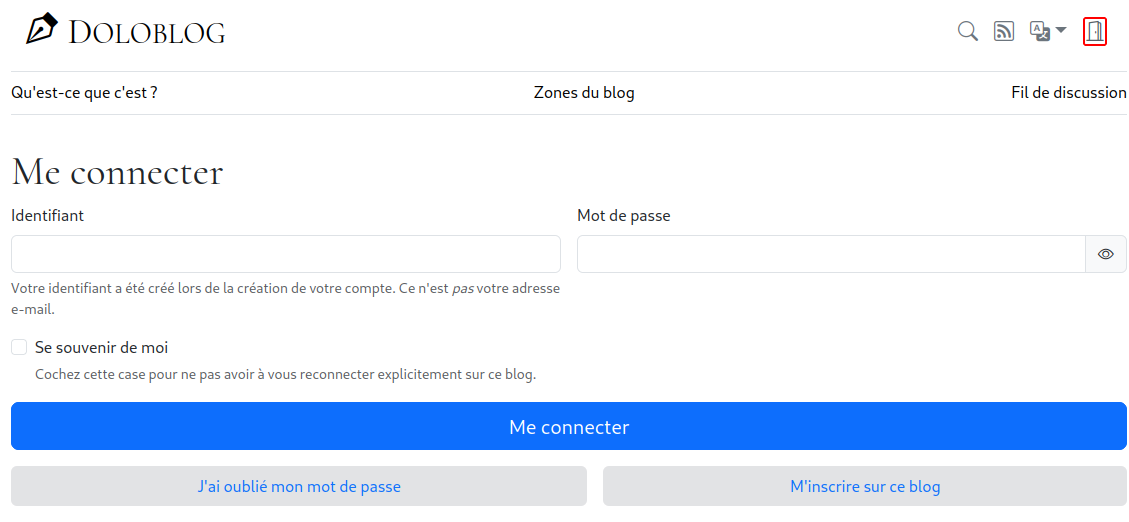Image resolution: width=1129 pixels, height=522 pixels.
Task: Focus the Identifiant input field
Action: (x=286, y=254)
